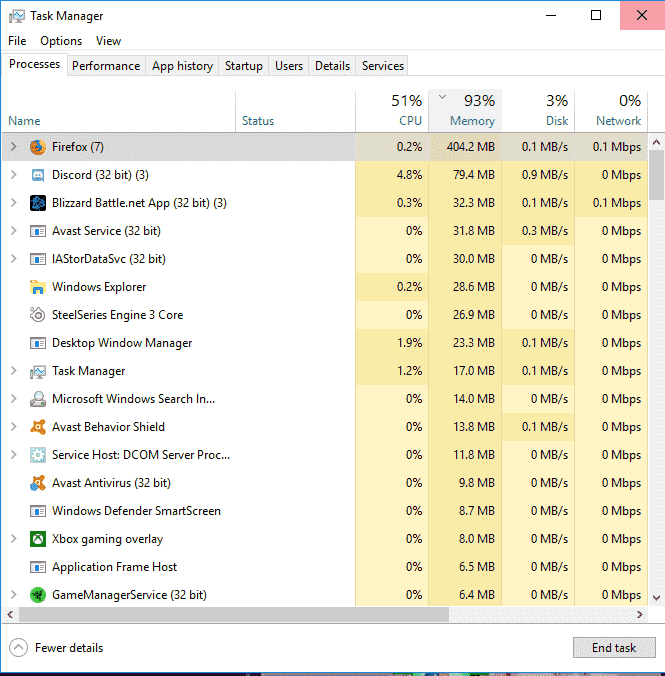This screenshot has height=676, width=665.
Task: Click the Firefox process icon
Action: (38, 147)
